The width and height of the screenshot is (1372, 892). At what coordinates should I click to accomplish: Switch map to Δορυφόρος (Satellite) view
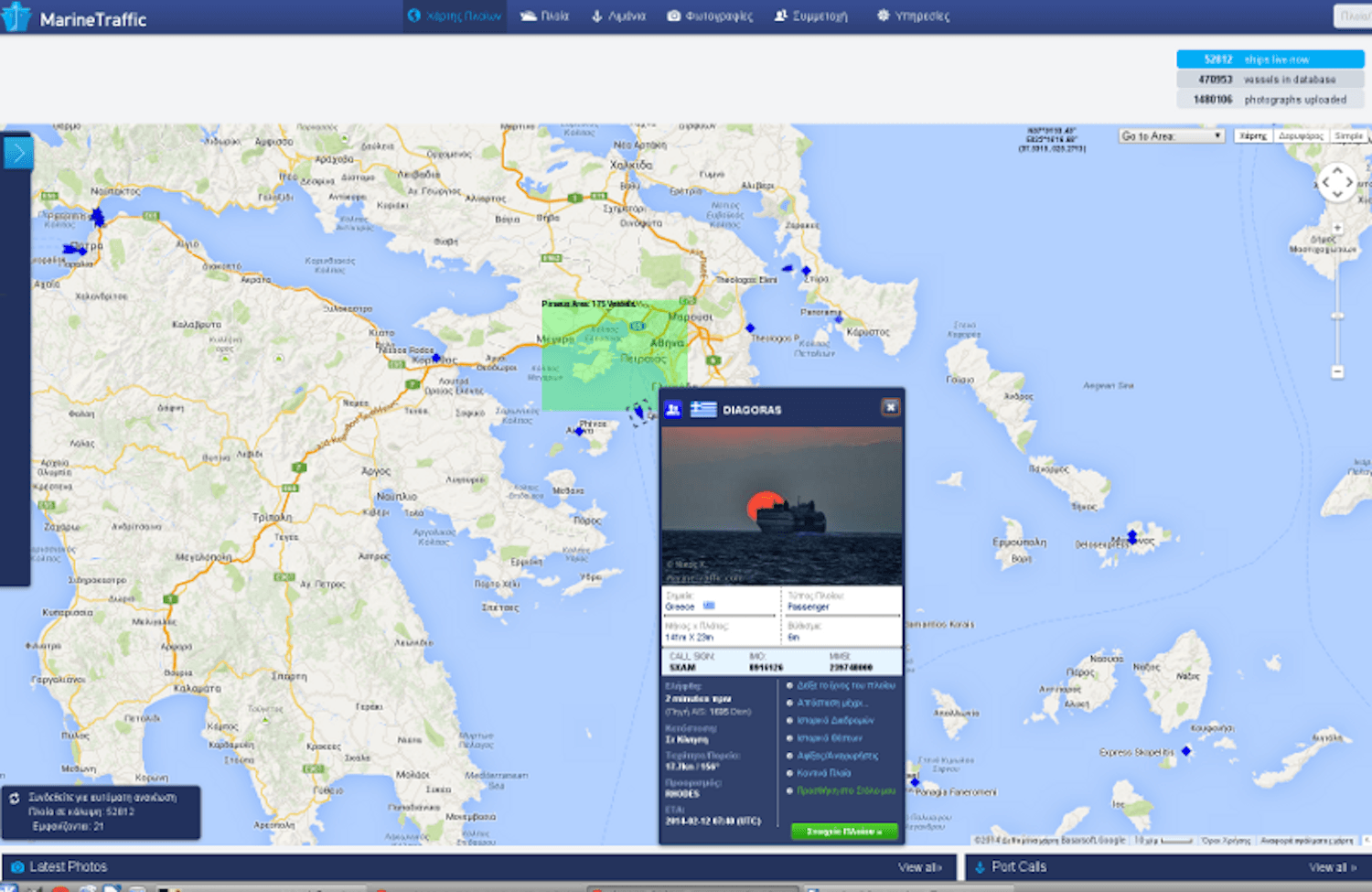pyautogui.click(x=1301, y=136)
